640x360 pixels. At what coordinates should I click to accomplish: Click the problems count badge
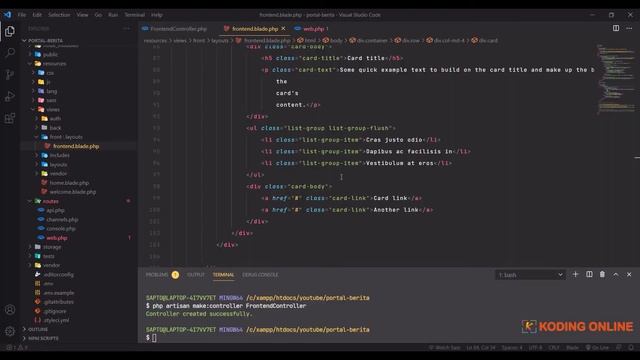coord(175,275)
